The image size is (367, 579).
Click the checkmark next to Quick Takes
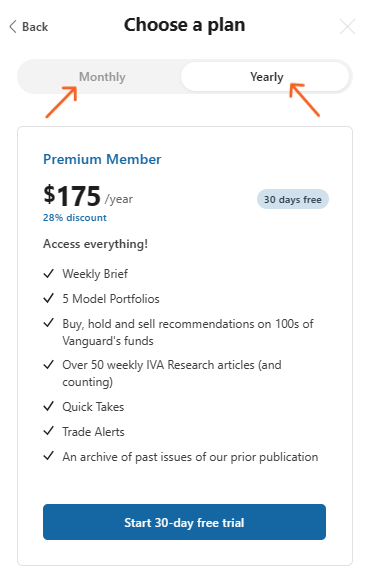[x=49, y=406]
